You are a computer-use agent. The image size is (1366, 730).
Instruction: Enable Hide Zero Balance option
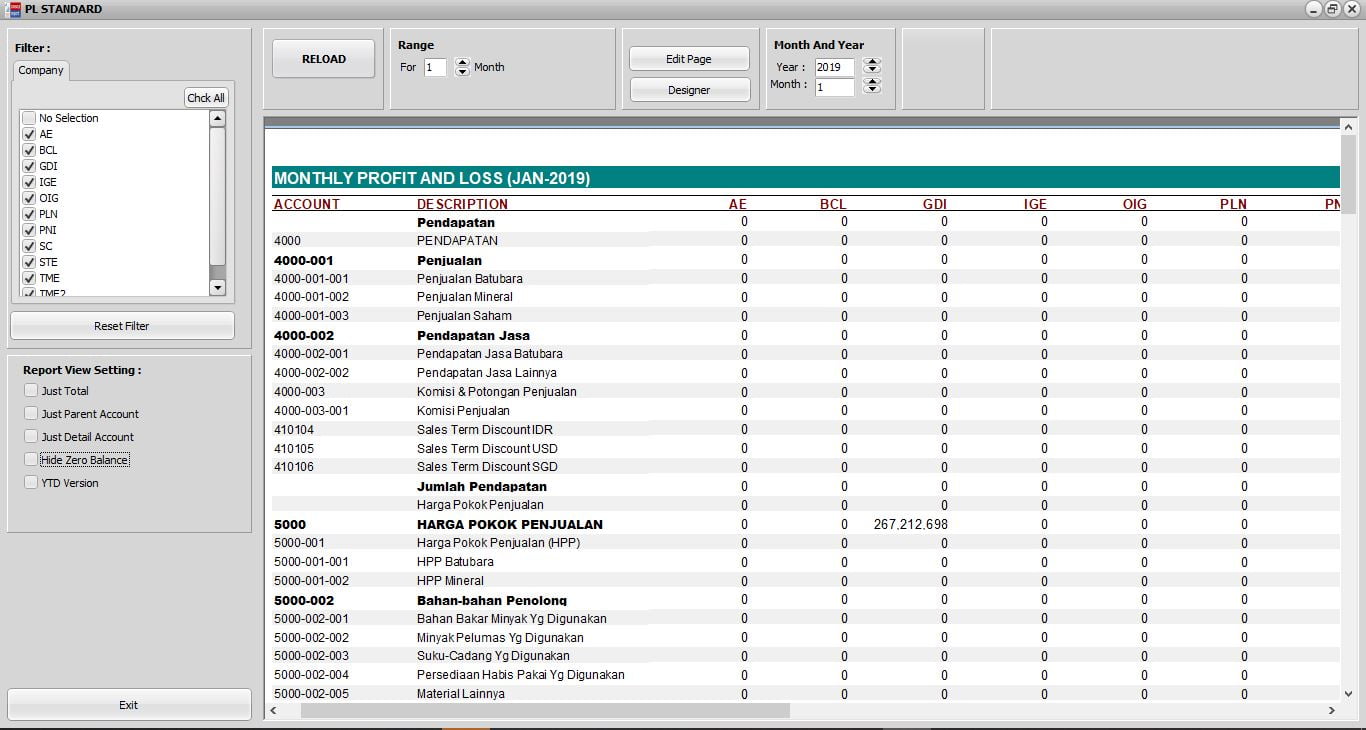32,460
